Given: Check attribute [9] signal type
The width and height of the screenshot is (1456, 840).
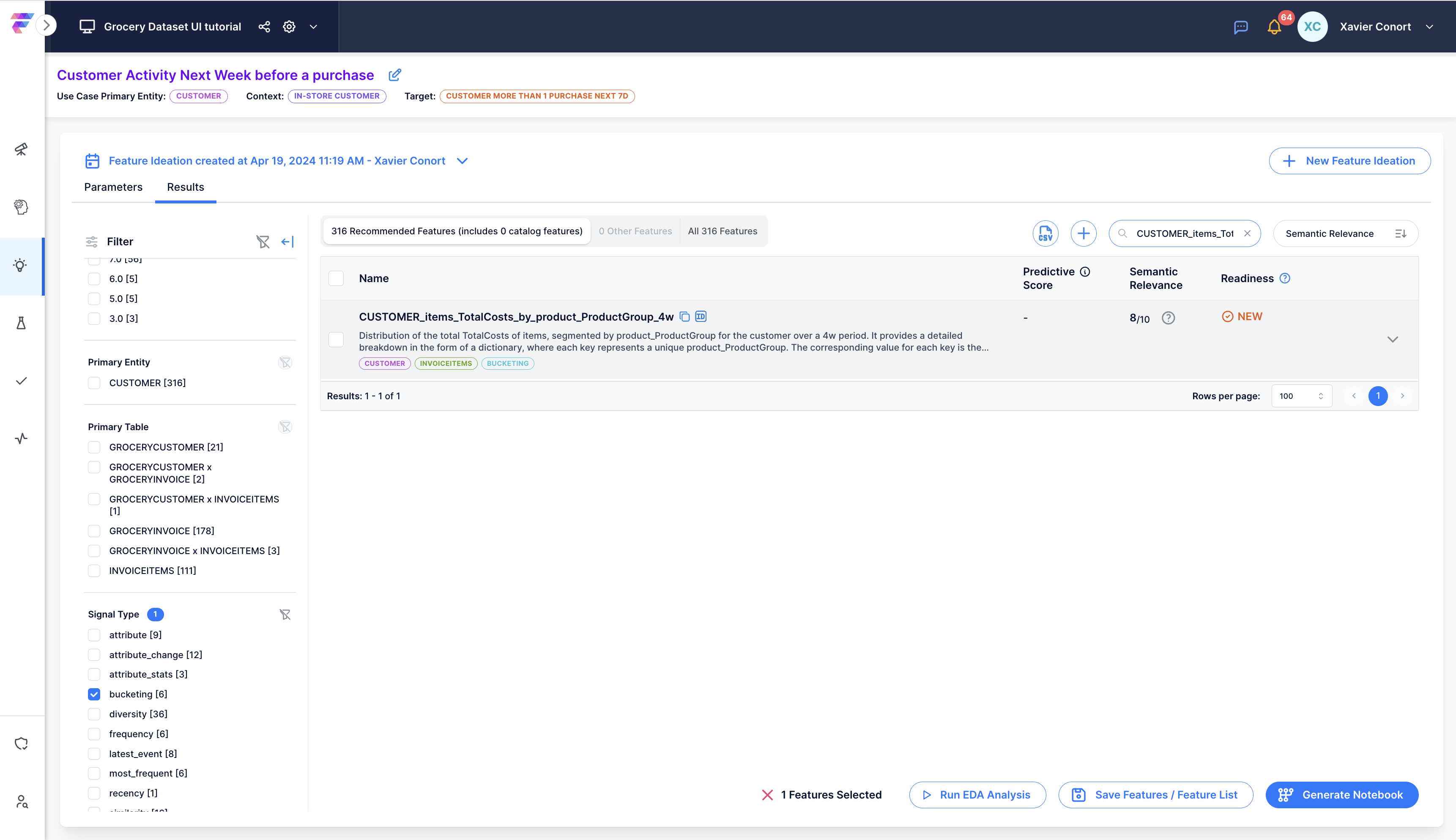Looking at the screenshot, I should click(94, 635).
